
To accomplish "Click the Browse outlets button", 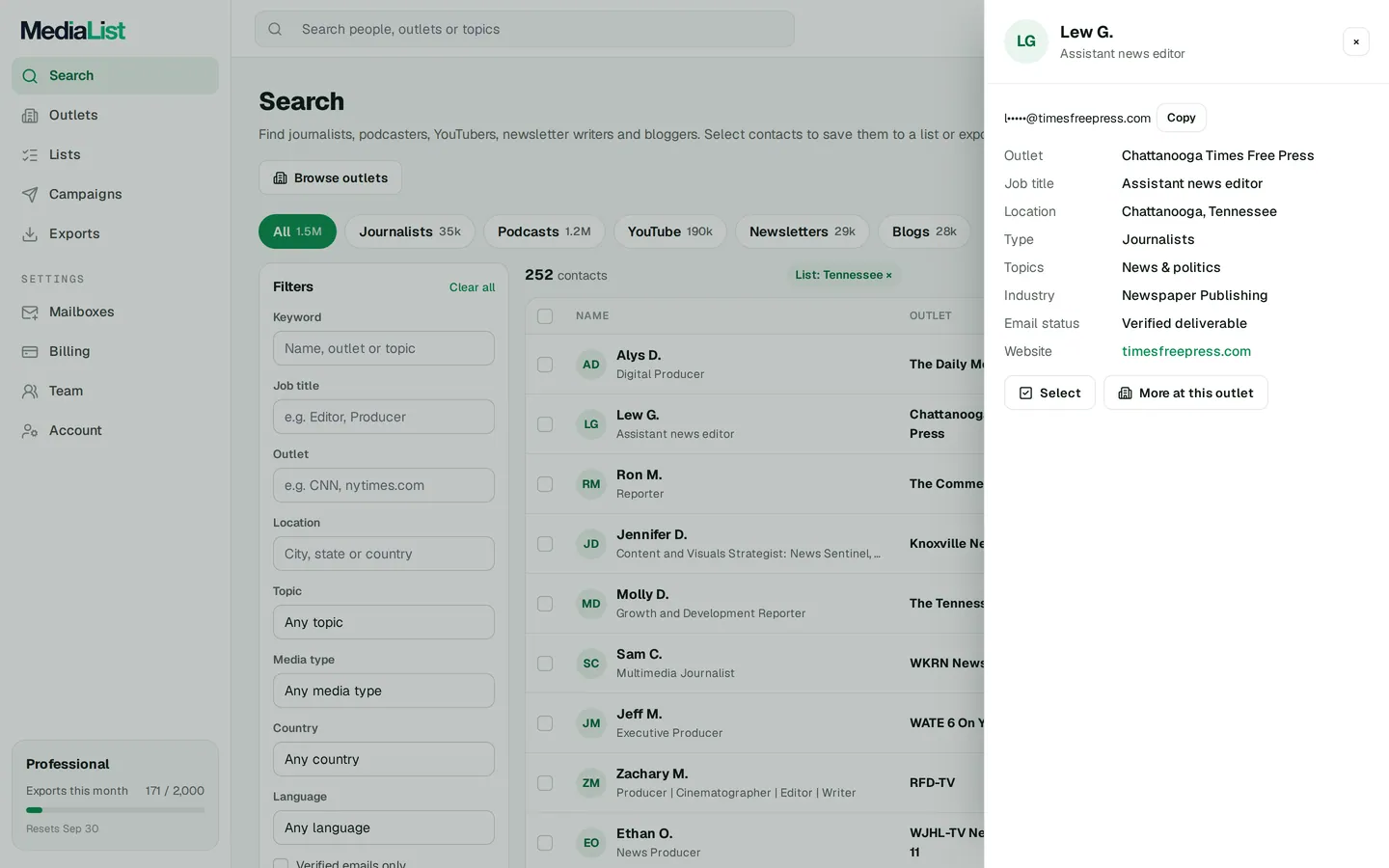I will coord(330,177).
